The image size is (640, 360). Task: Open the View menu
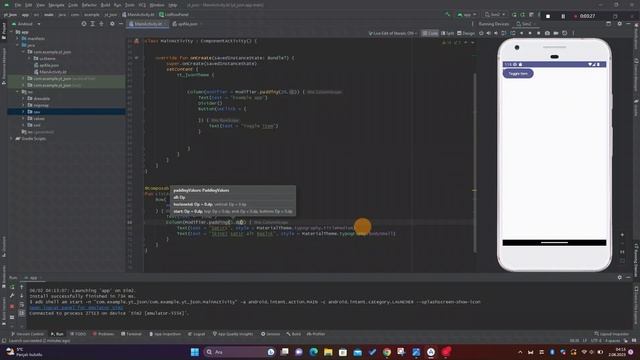pyautogui.click(x=40, y=5)
